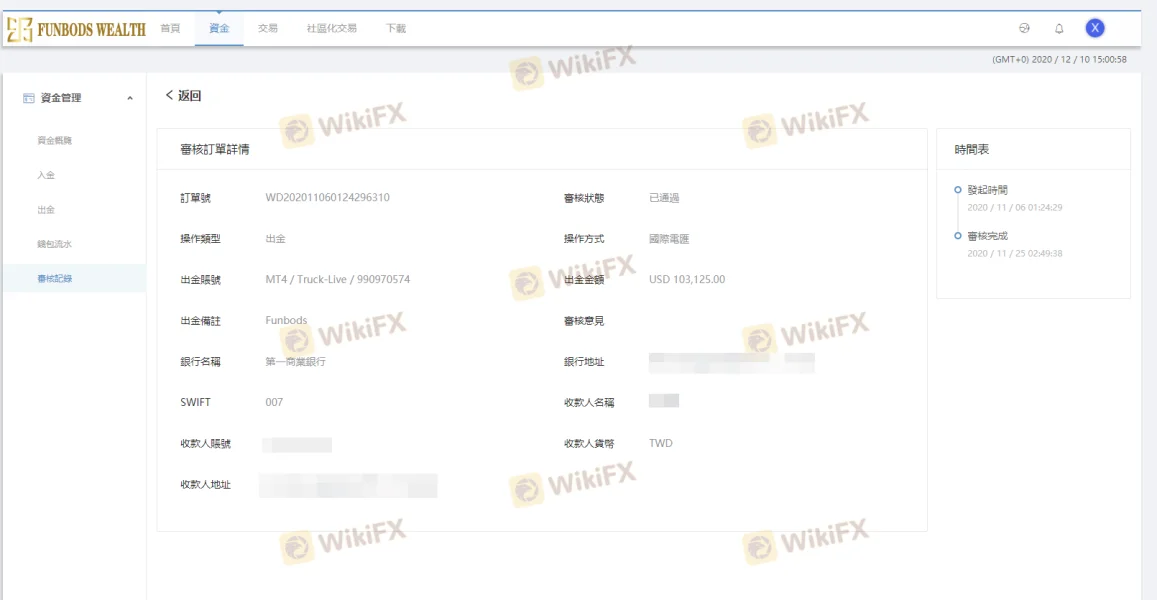Click the 時間表 panel heading

(972, 149)
